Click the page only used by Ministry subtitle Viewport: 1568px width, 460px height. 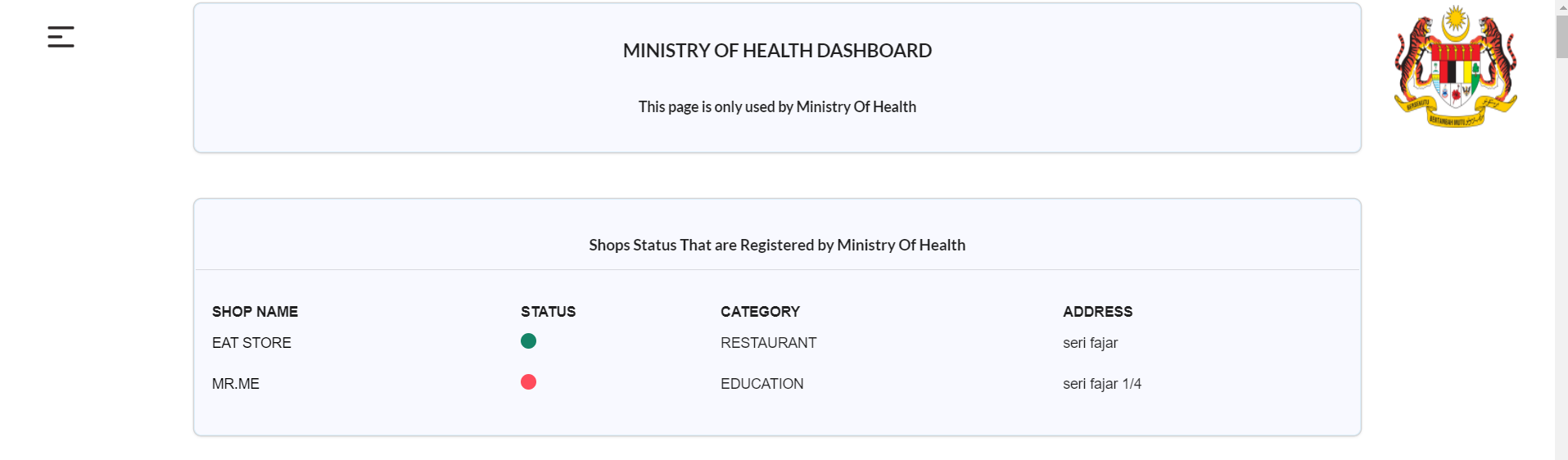tap(777, 106)
